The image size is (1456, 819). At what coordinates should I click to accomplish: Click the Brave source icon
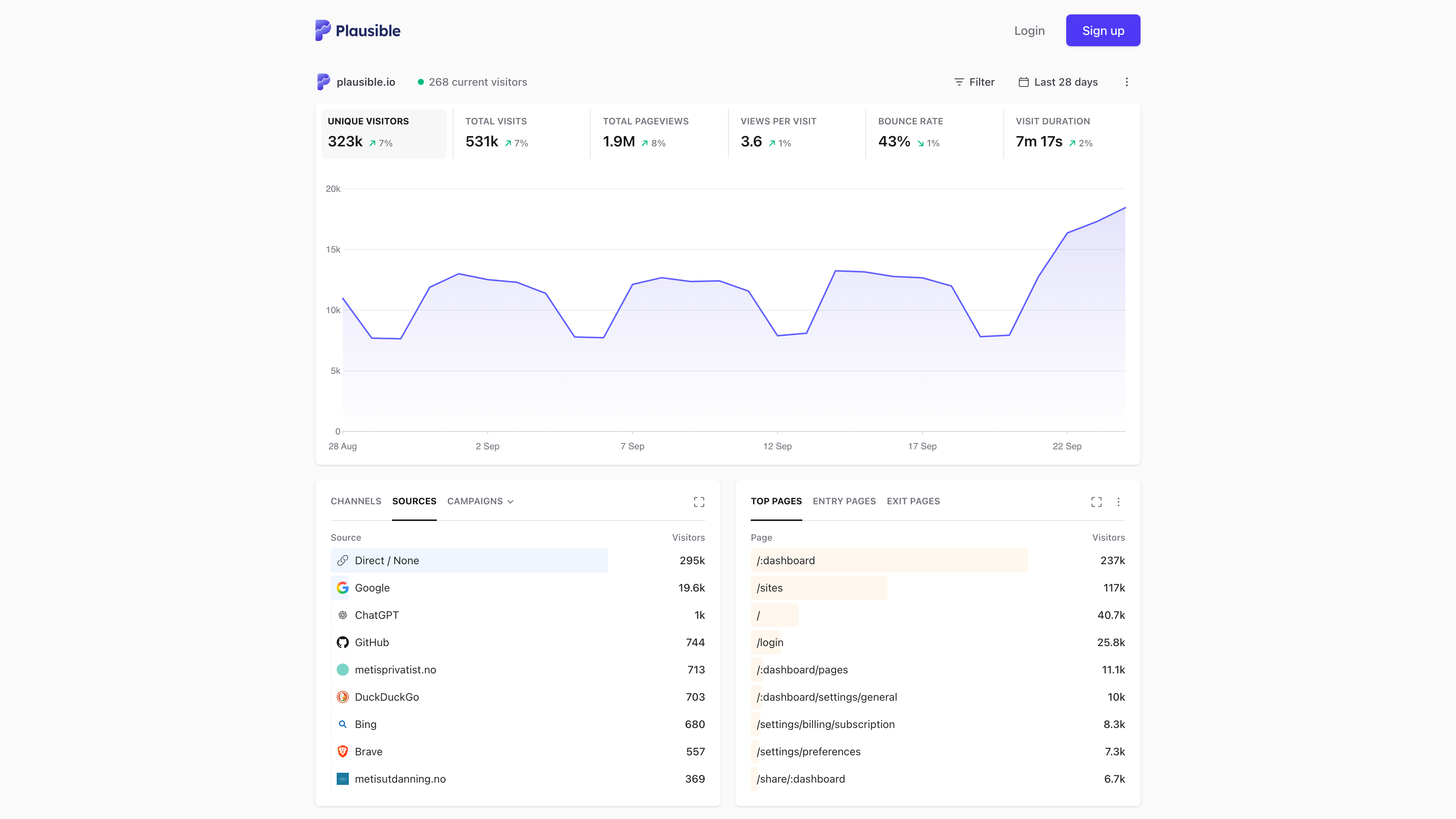[342, 751]
